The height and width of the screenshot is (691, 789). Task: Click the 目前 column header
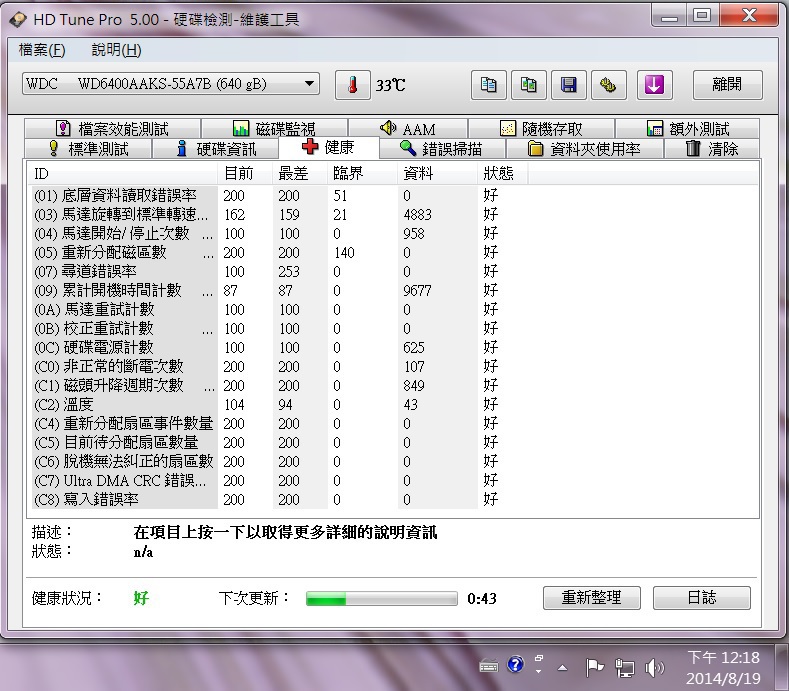tap(246, 174)
